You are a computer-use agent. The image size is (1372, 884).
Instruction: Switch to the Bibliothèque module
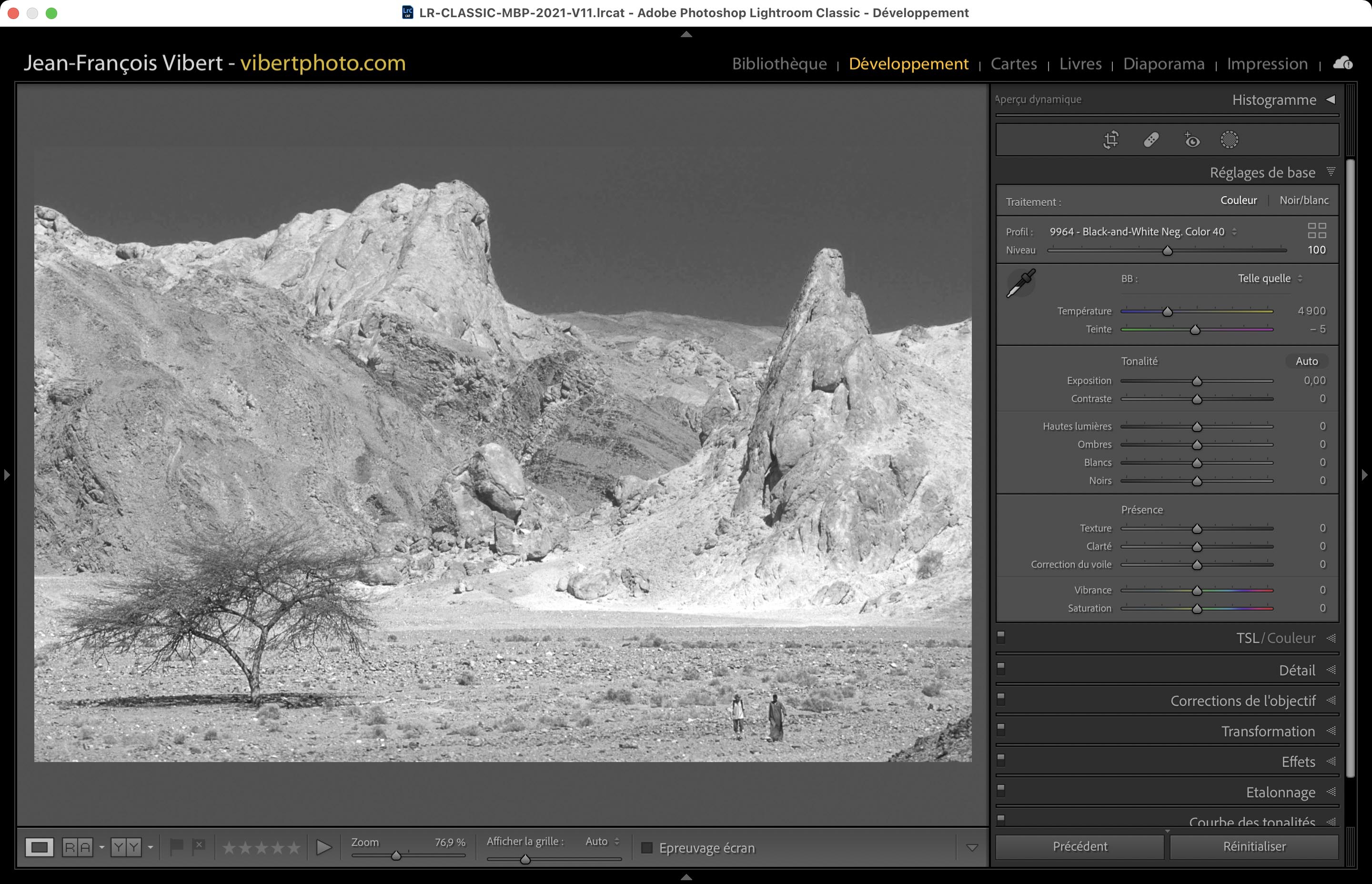pos(779,64)
